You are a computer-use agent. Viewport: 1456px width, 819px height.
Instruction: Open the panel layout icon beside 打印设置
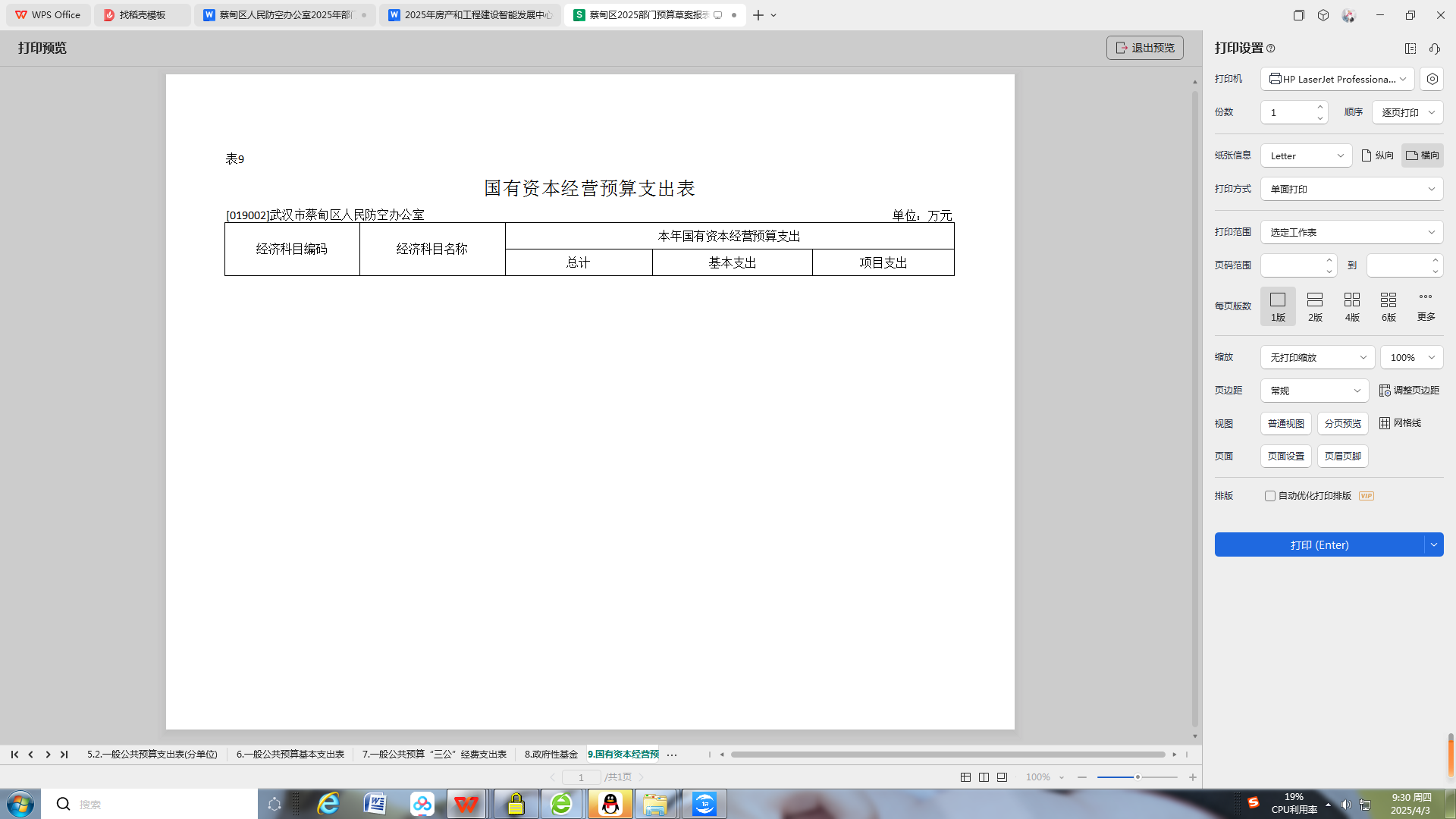coord(1410,49)
